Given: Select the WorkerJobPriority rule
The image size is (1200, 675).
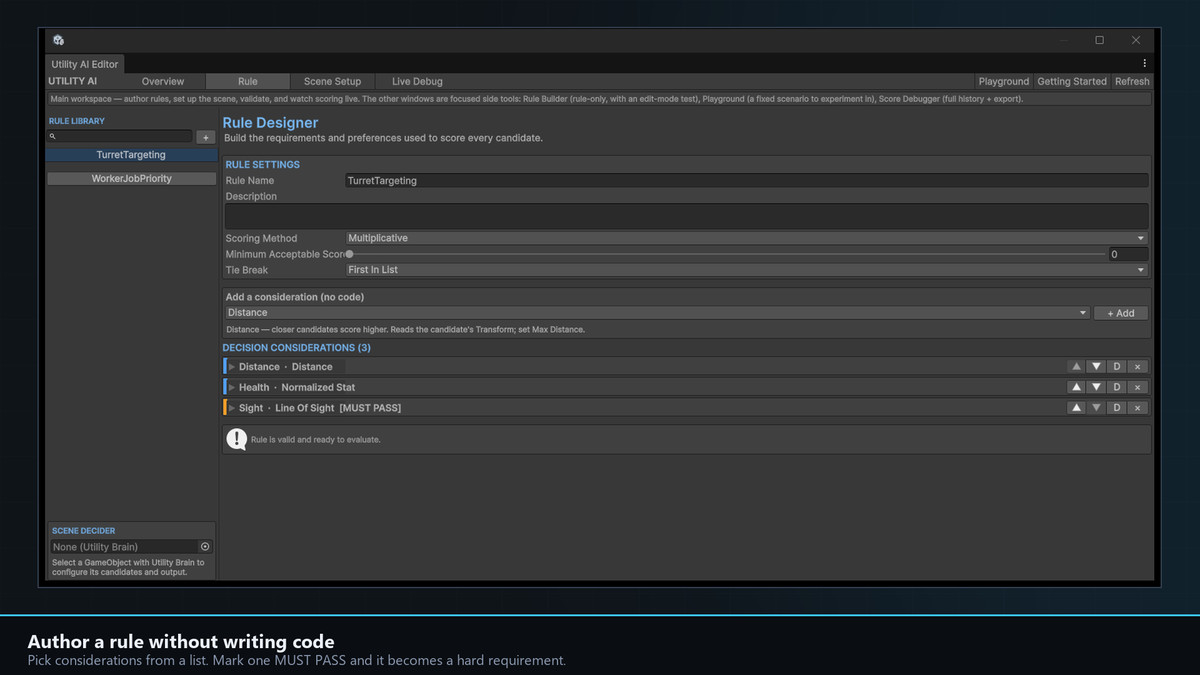Looking at the screenshot, I should (131, 178).
